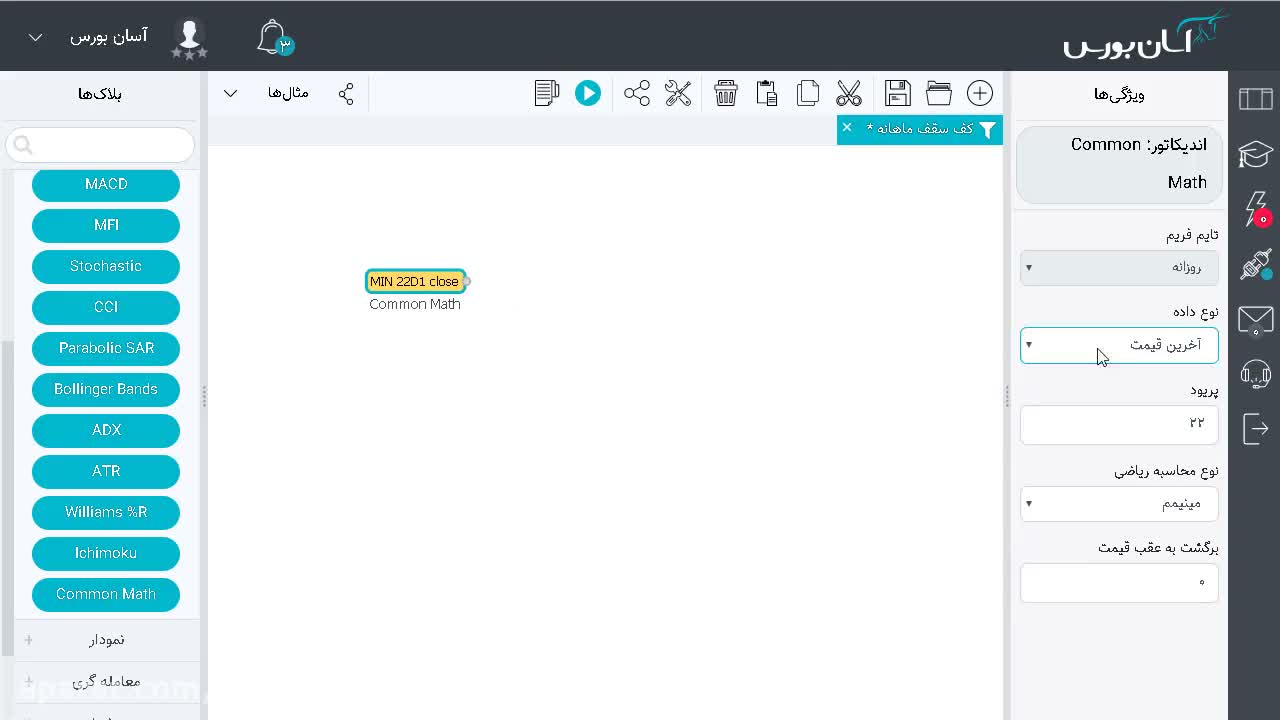Open the envelope messages icon
The image size is (1280, 720).
(1256, 321)
